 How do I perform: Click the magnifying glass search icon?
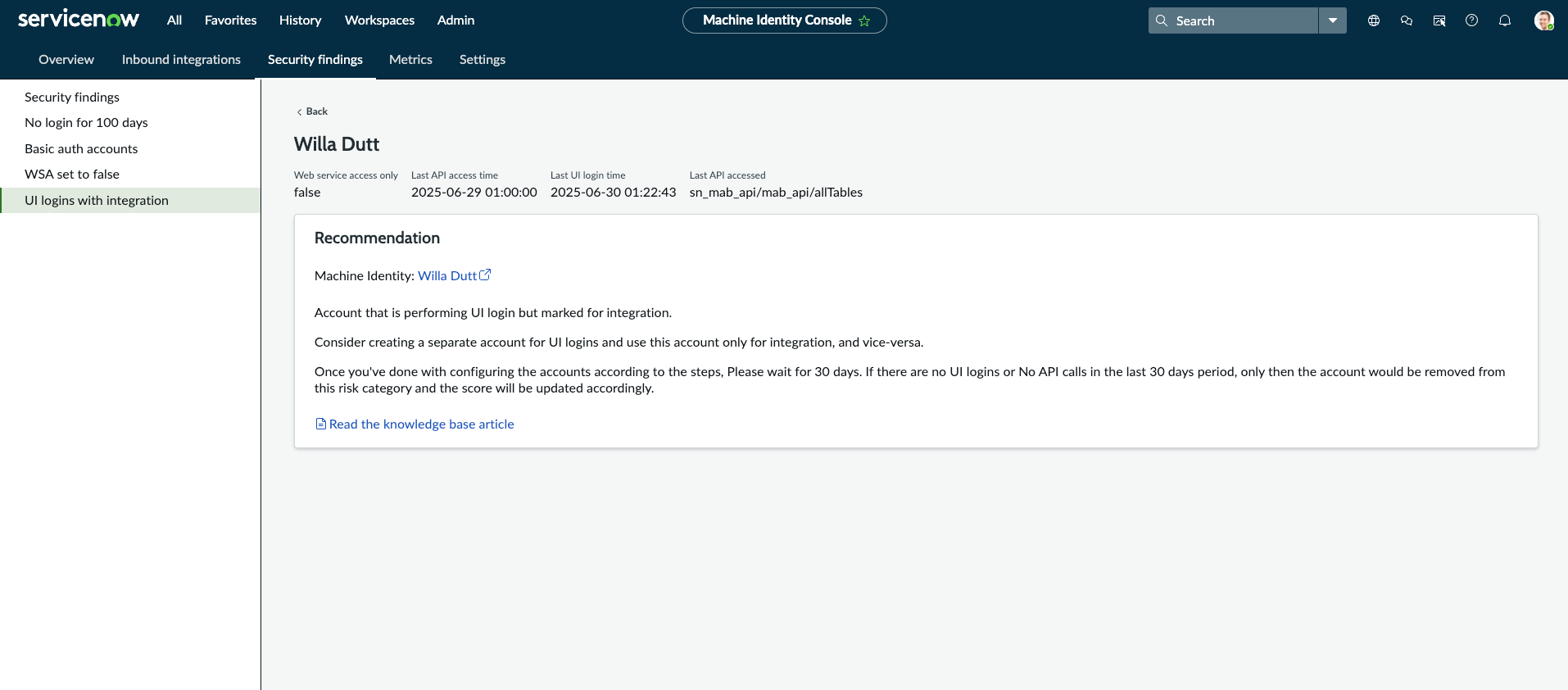[1162, 20]
